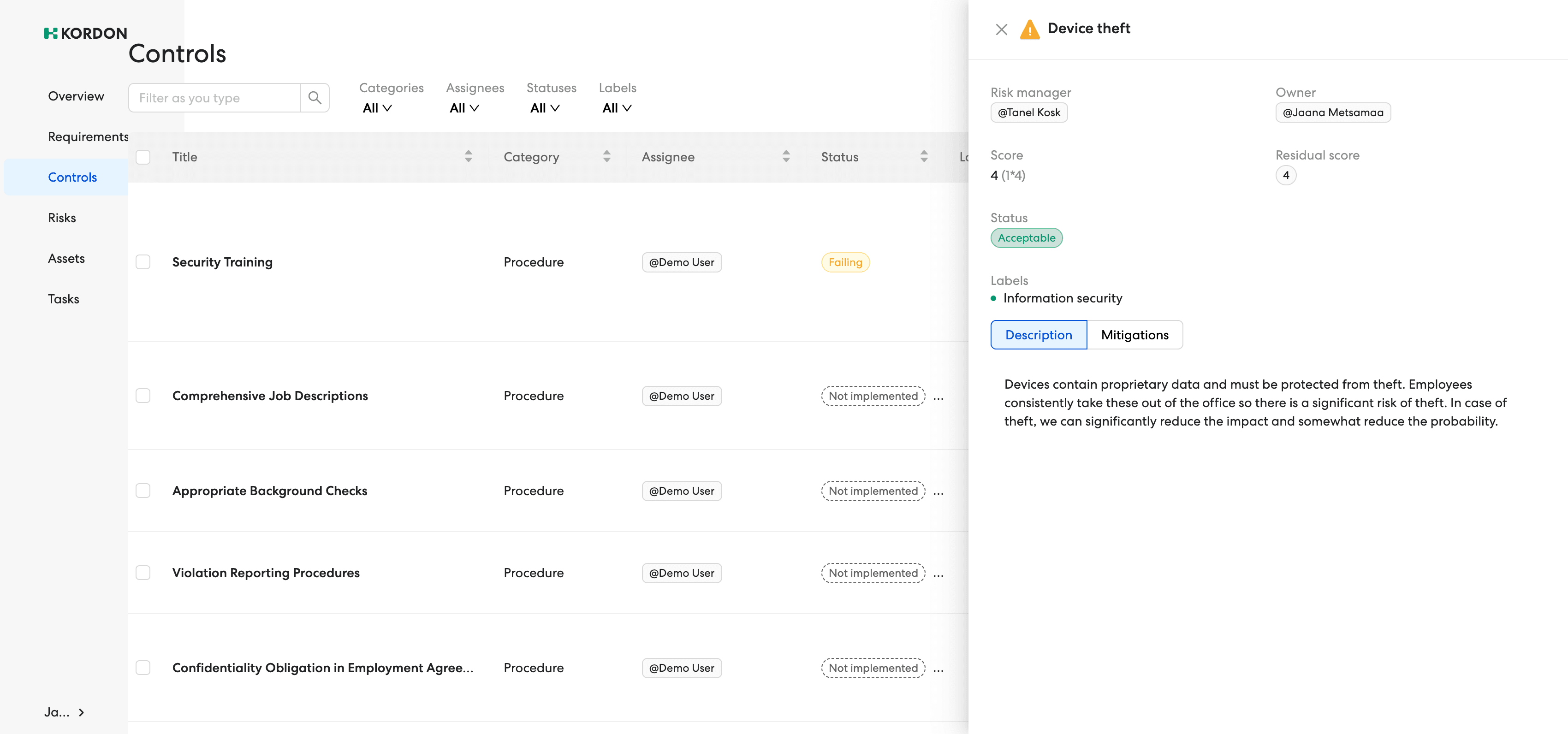Sort by Assignee column arrows
The height and width of the screenshot is (734, 1568).
click(786, 156)
